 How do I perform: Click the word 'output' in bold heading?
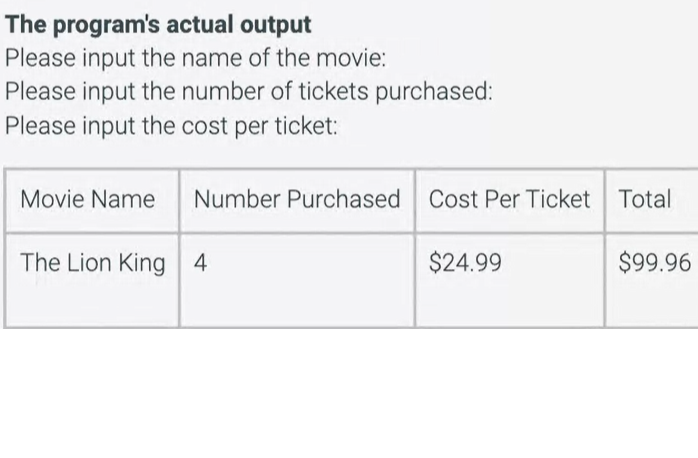[276, 25]
